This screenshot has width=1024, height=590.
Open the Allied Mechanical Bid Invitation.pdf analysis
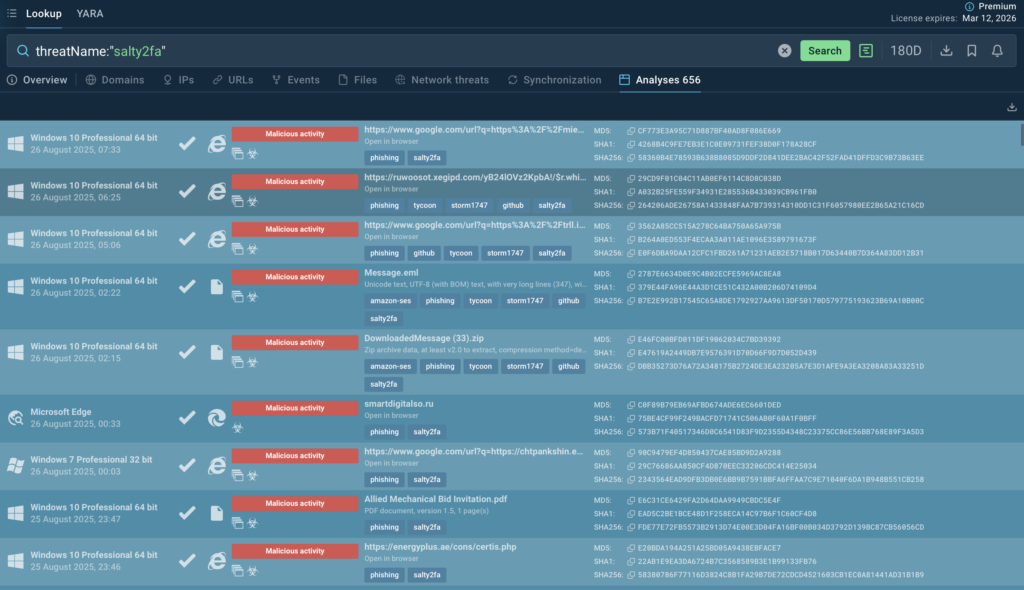(x=435, y=499)
